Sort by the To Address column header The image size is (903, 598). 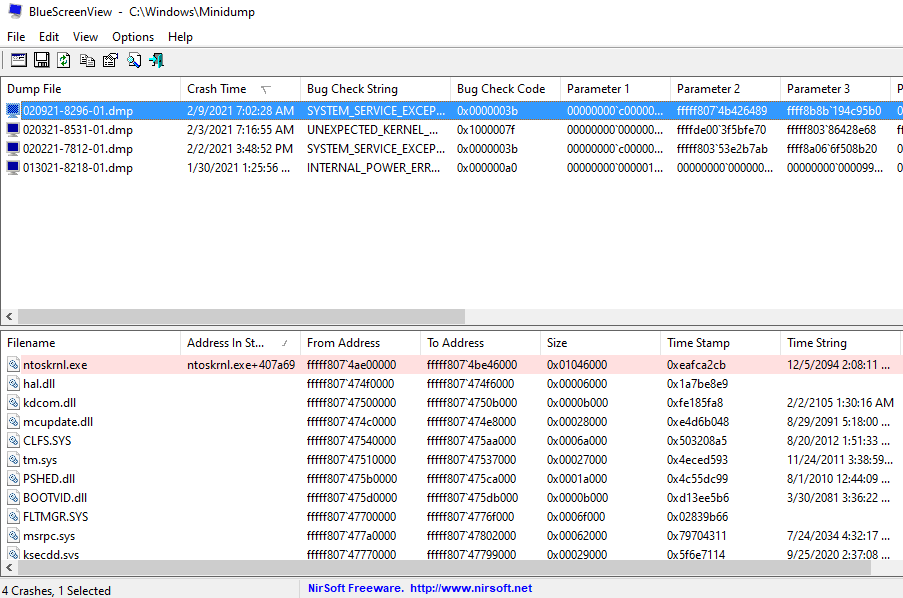click(480, 343)
